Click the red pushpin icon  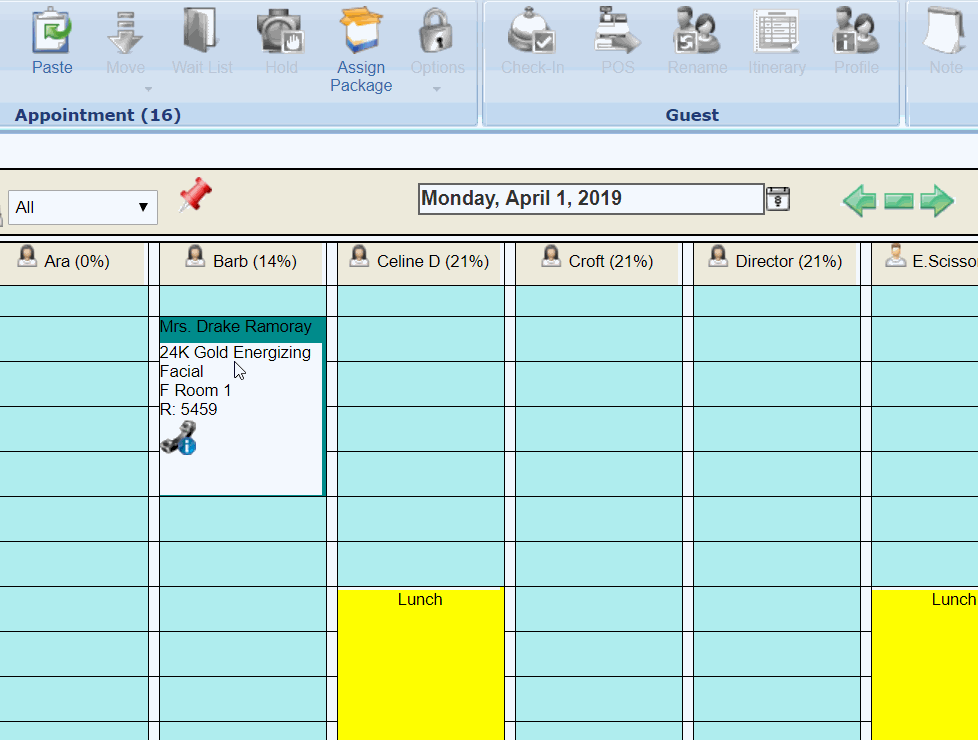[x=195, y=195]
